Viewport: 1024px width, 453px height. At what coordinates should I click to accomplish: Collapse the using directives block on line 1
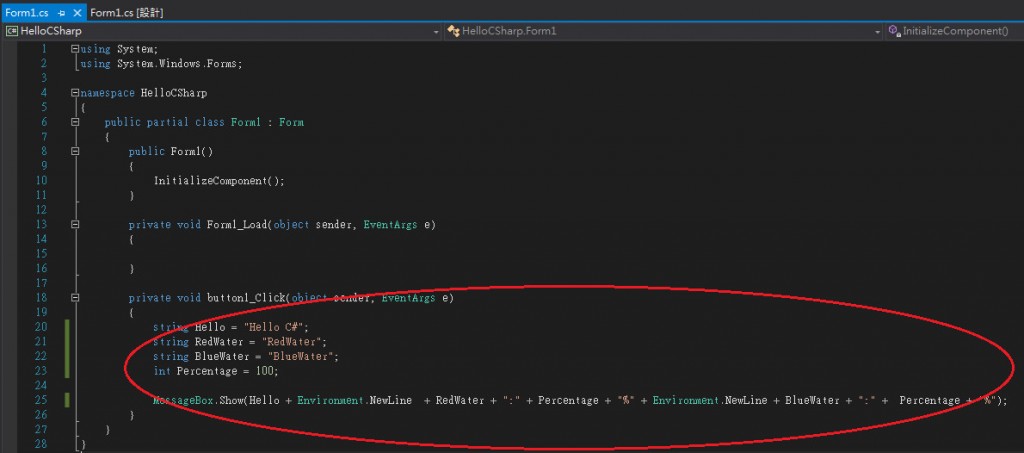pyautogui.click(x=75, y=49)
